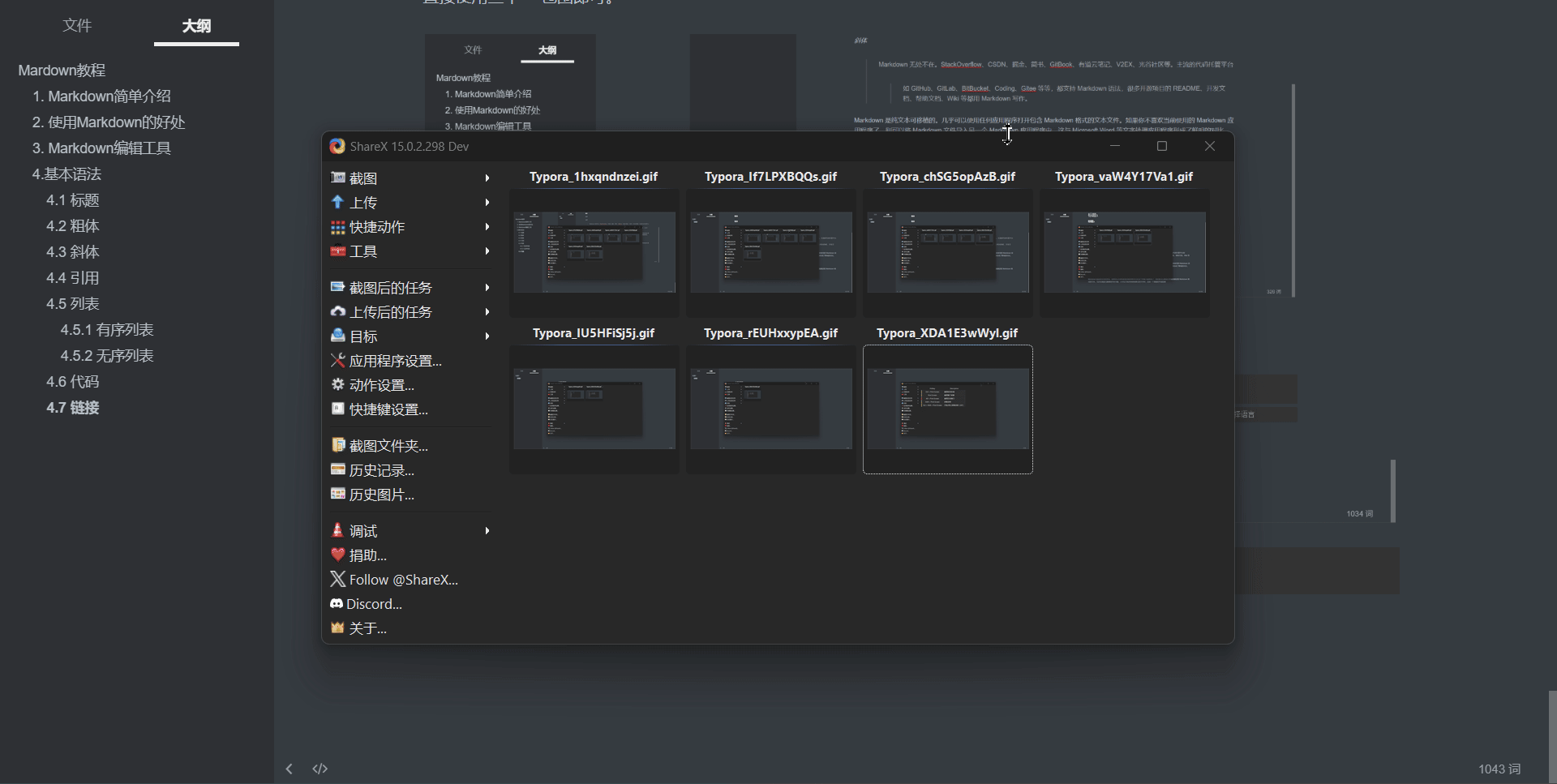Click the 目标 destinations icon

click(338, 336)
